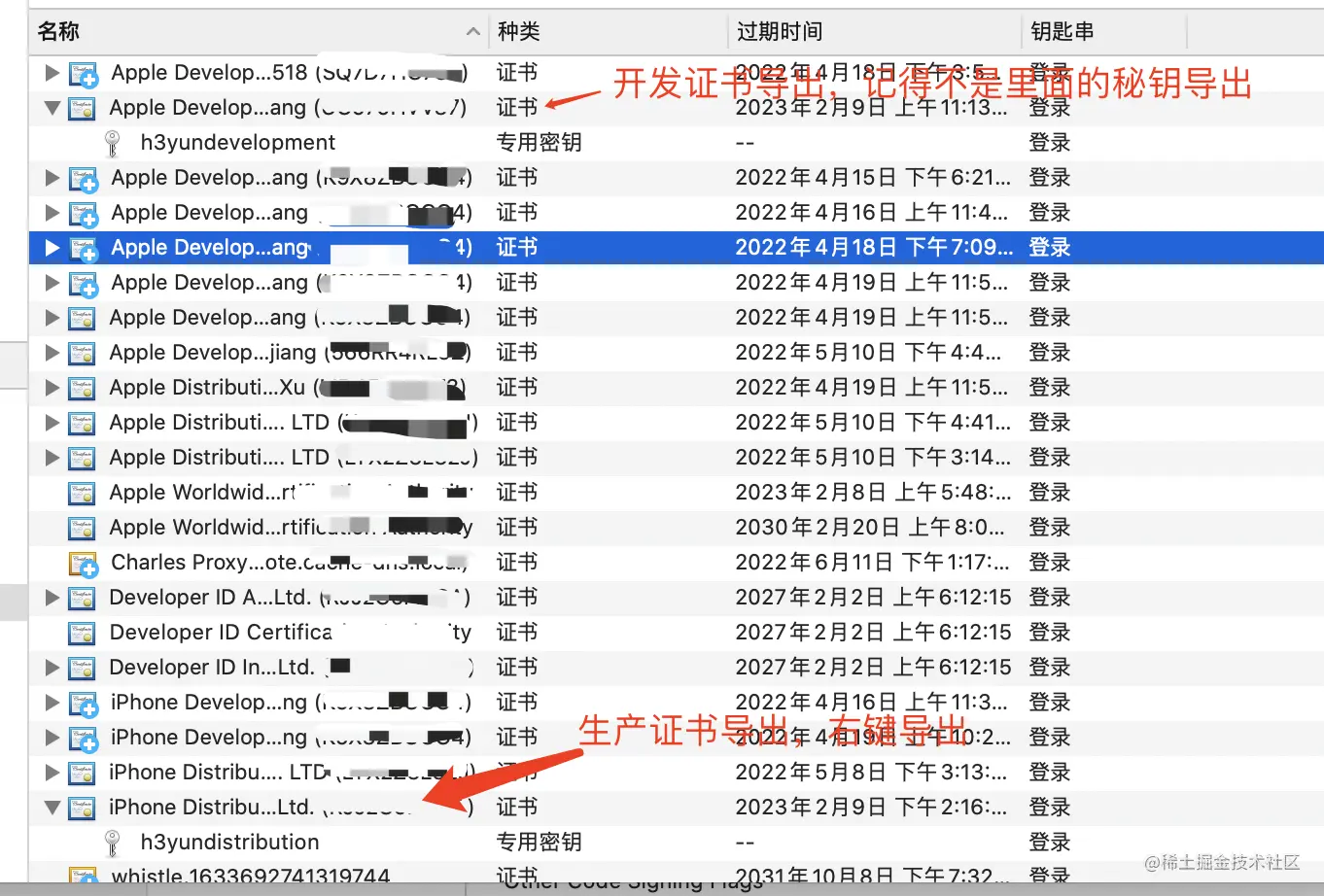This screenshot has width=1324, height=896.
Task: Collapse the iPhone Distribu...Ltd. entry
Action: tap(52, 807)
